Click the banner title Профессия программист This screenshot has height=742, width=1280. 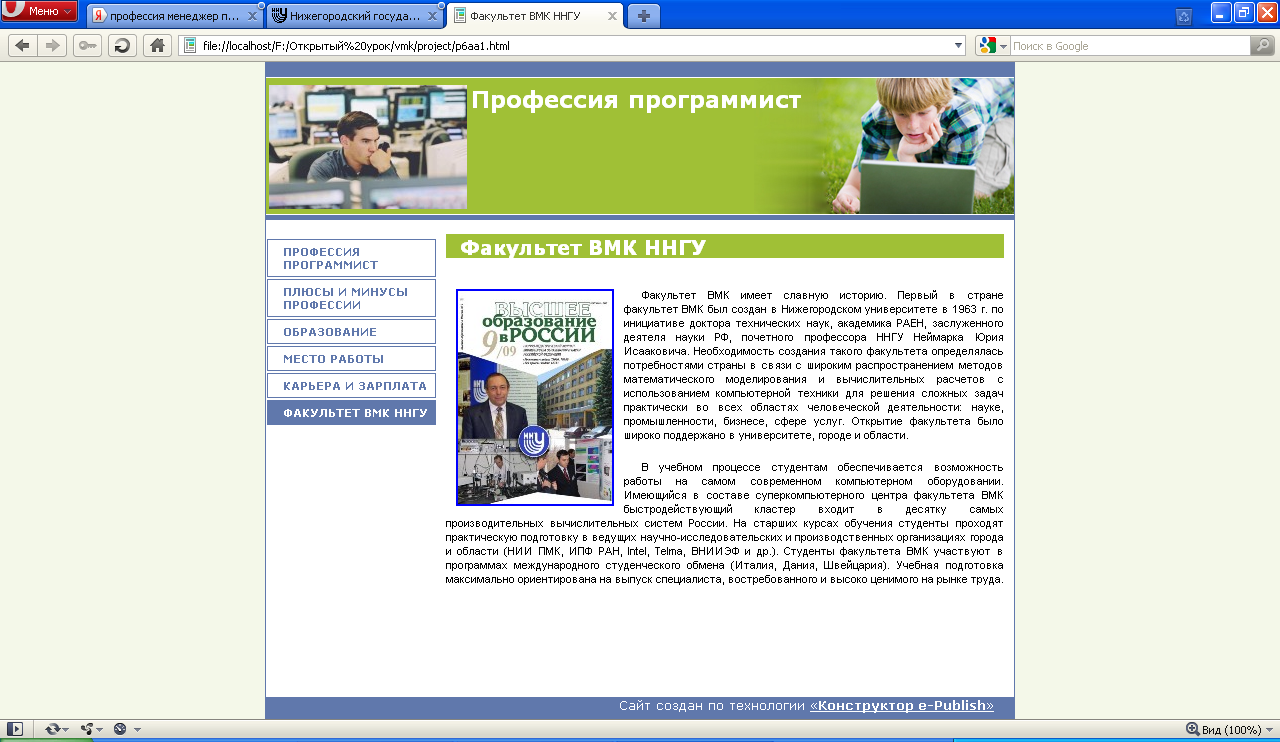[636, 101]
